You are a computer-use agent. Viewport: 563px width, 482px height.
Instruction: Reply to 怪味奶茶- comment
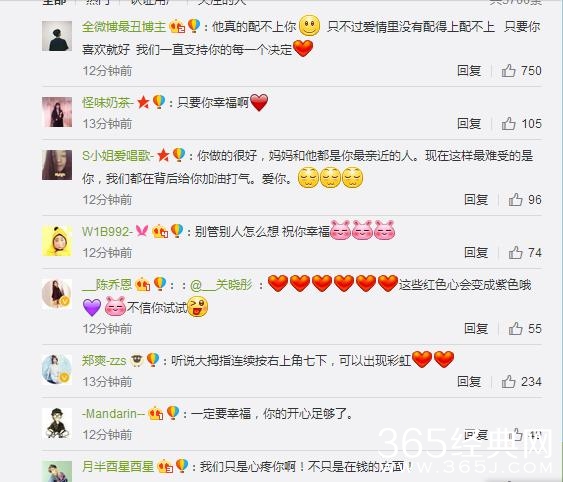pyautogui.click(x=469, y=124)
